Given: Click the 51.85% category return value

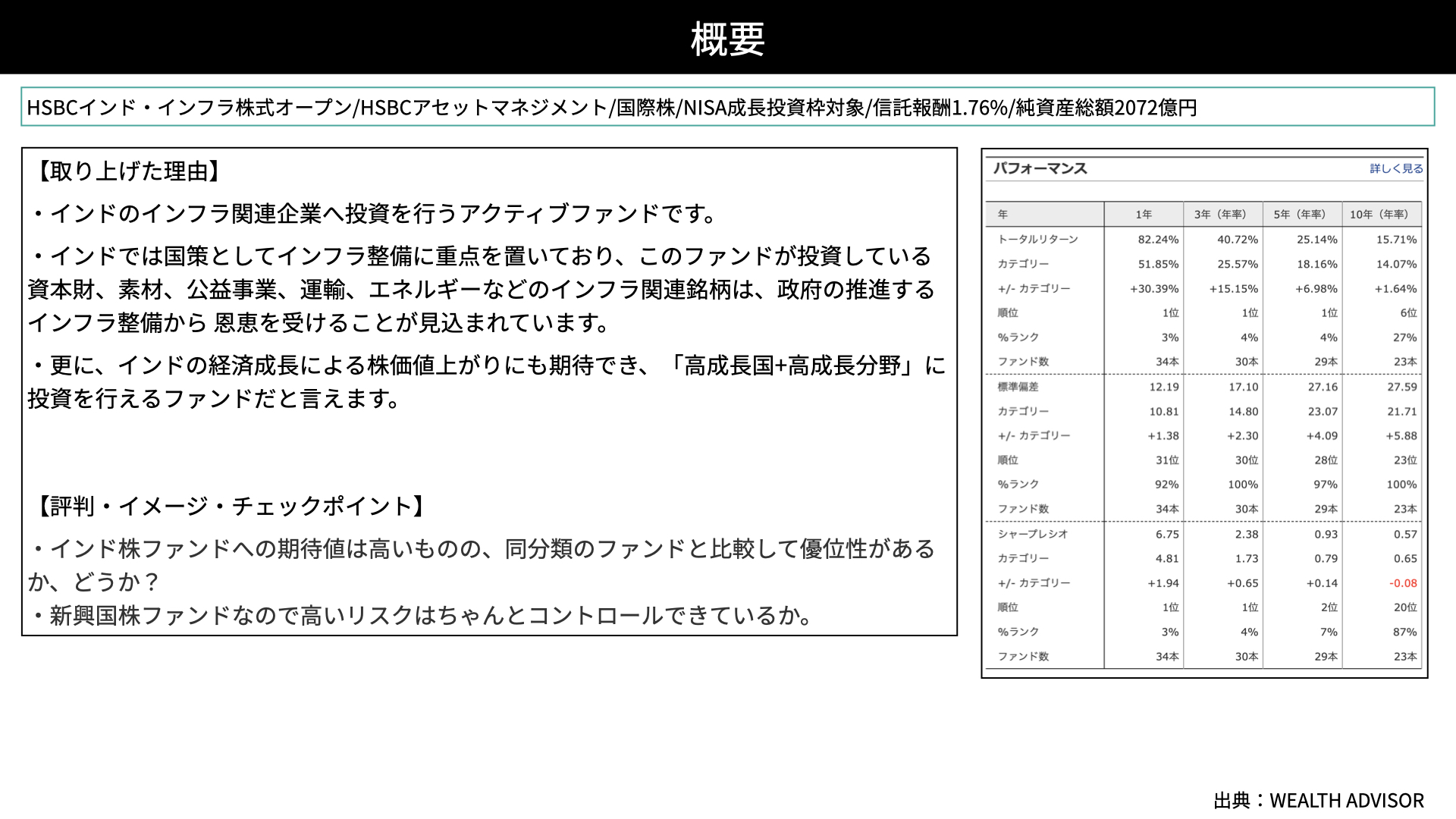Looking at the screenshot, I should tap(1158, 264).
